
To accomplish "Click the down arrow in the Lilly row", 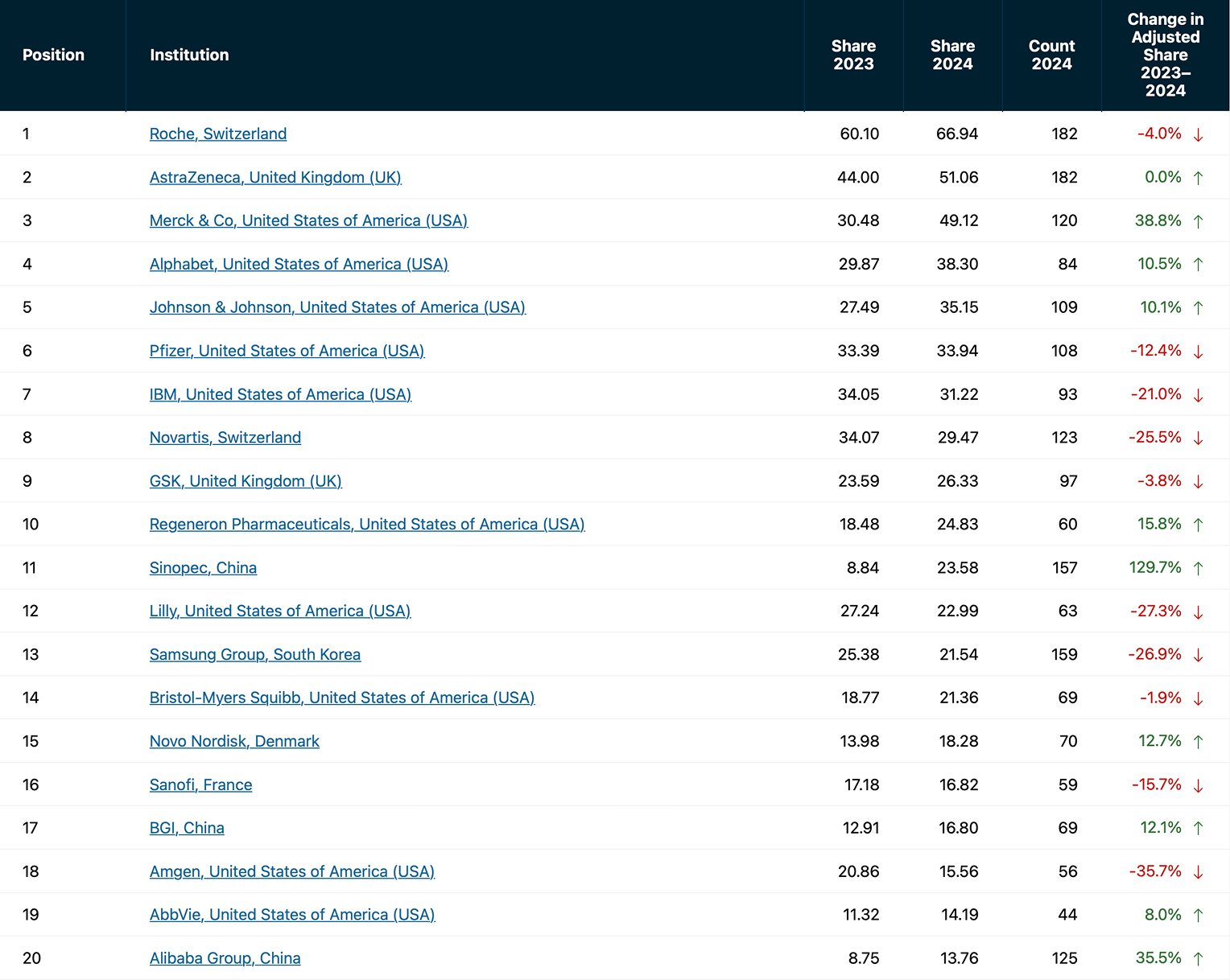I will [x=1198, y=612].
